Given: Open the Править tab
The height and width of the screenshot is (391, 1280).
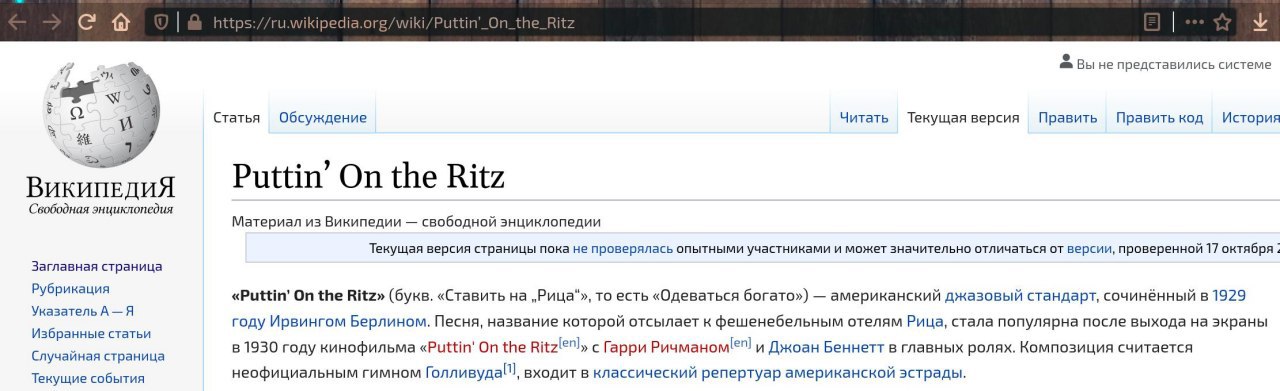Looking at the screenshot, I should click(x=1068, y=117).
